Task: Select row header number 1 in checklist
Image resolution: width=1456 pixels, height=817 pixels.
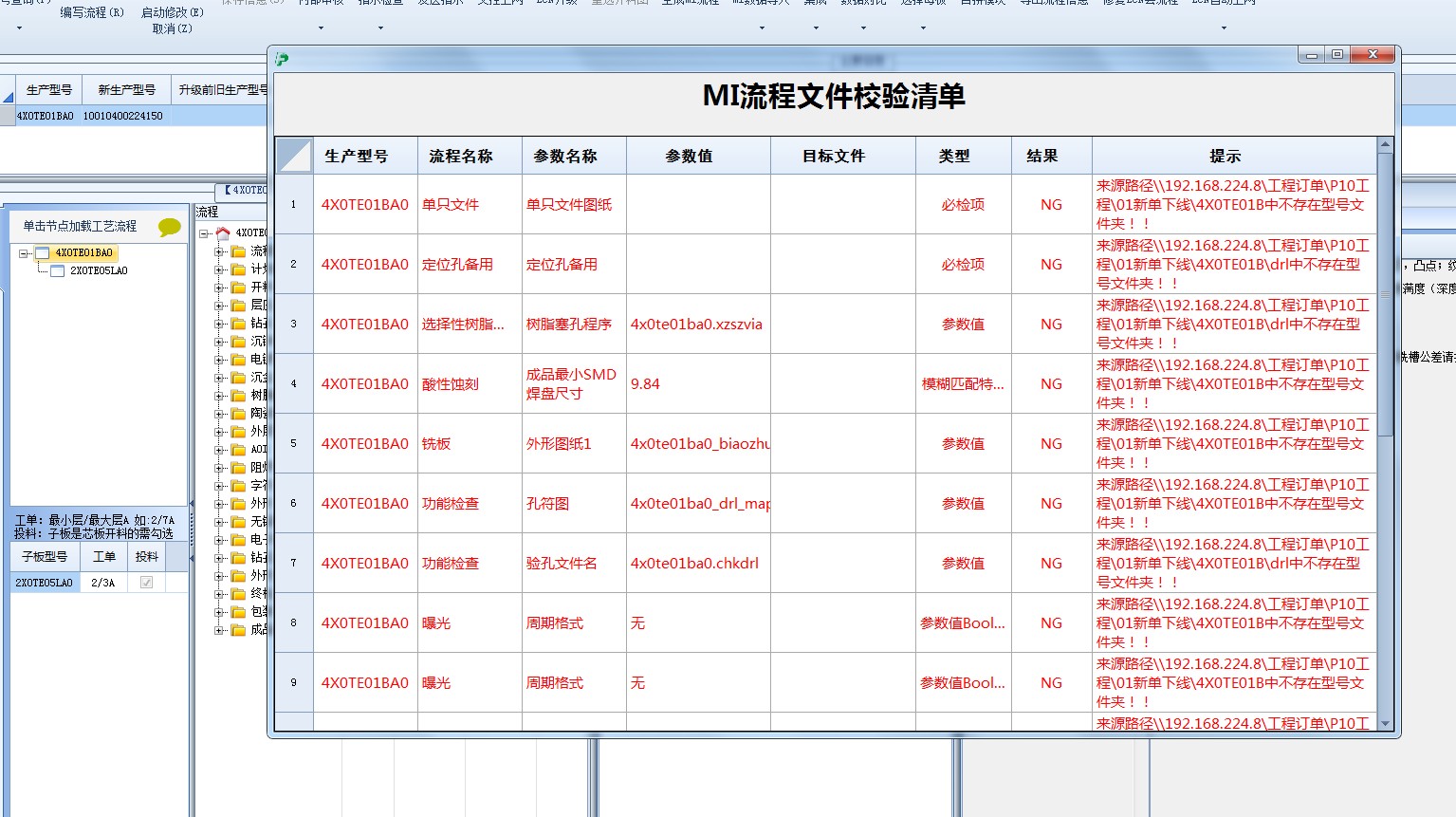Action: click(294, 204)
